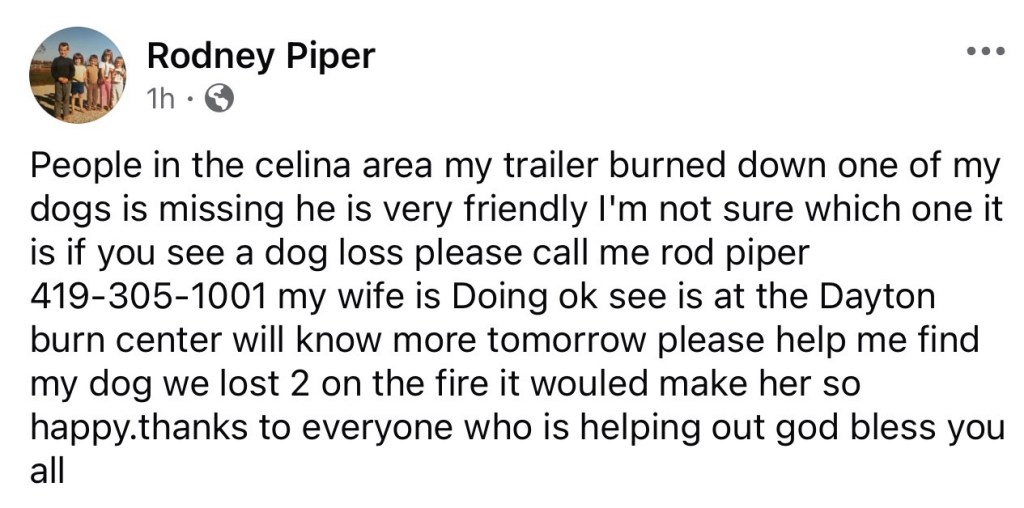
Task: Click the word "friendly" in the post
Action: 529,209
